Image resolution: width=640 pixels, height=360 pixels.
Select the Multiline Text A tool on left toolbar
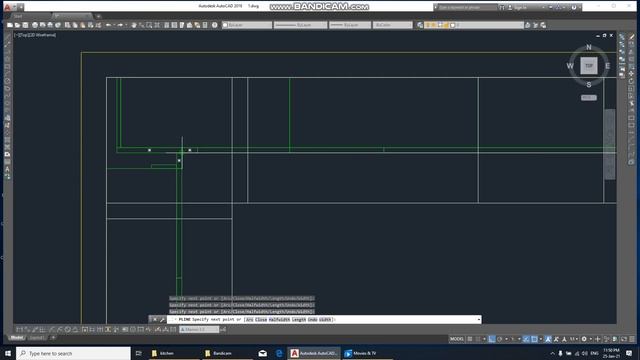click(7, 169)
